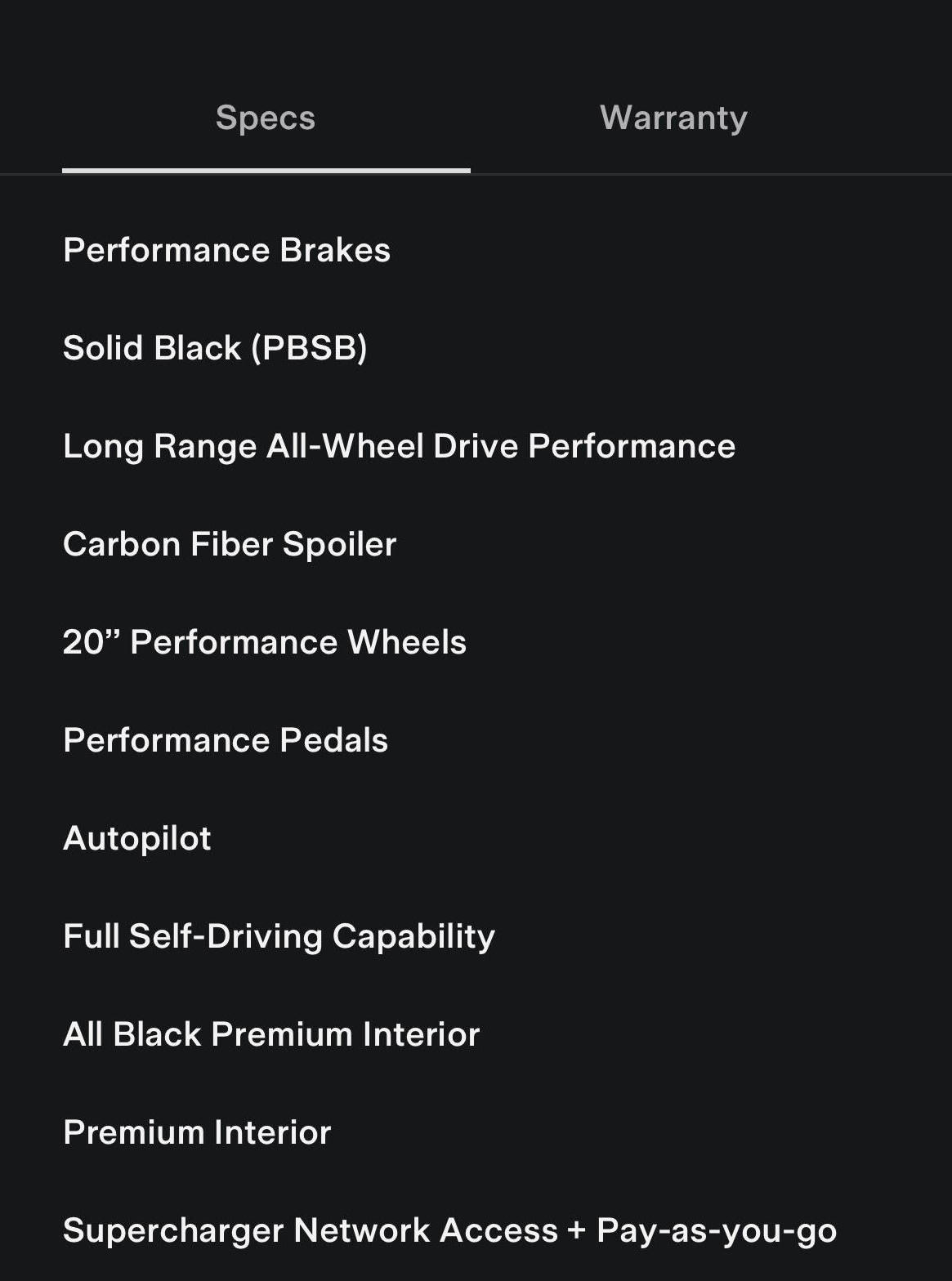Click Long Range All-Wheel Drive Performance
The width and height of the screenshot is (952, 1281).
pos(399,446)
